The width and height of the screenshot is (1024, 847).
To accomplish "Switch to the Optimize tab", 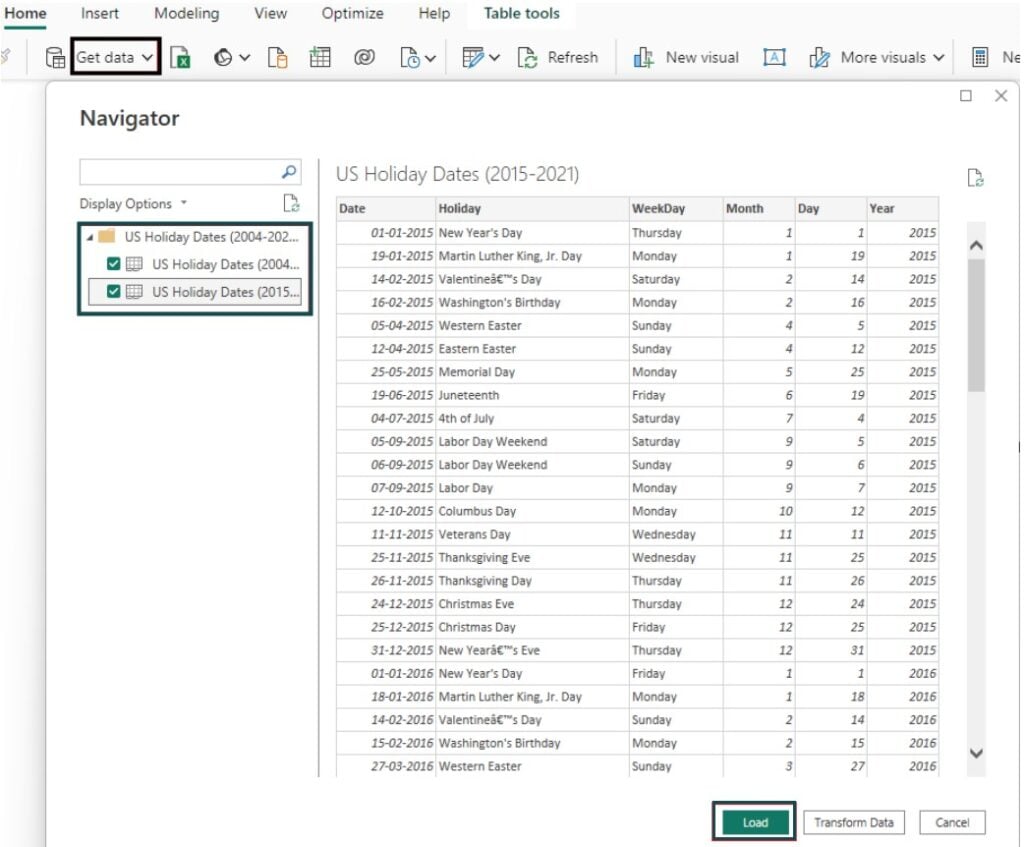I will point(353,13).
